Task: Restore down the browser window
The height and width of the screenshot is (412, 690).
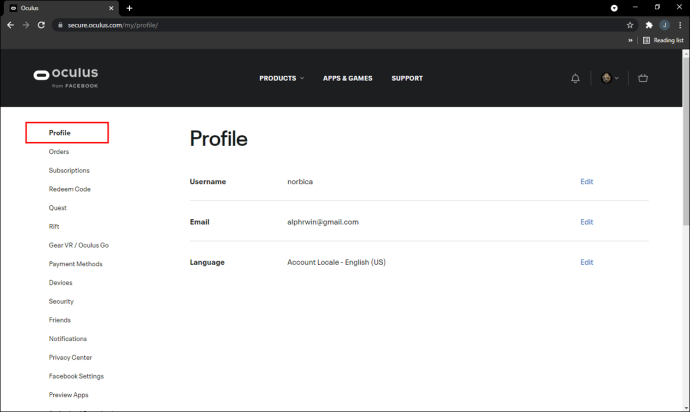Action: (x=657, y=7)
